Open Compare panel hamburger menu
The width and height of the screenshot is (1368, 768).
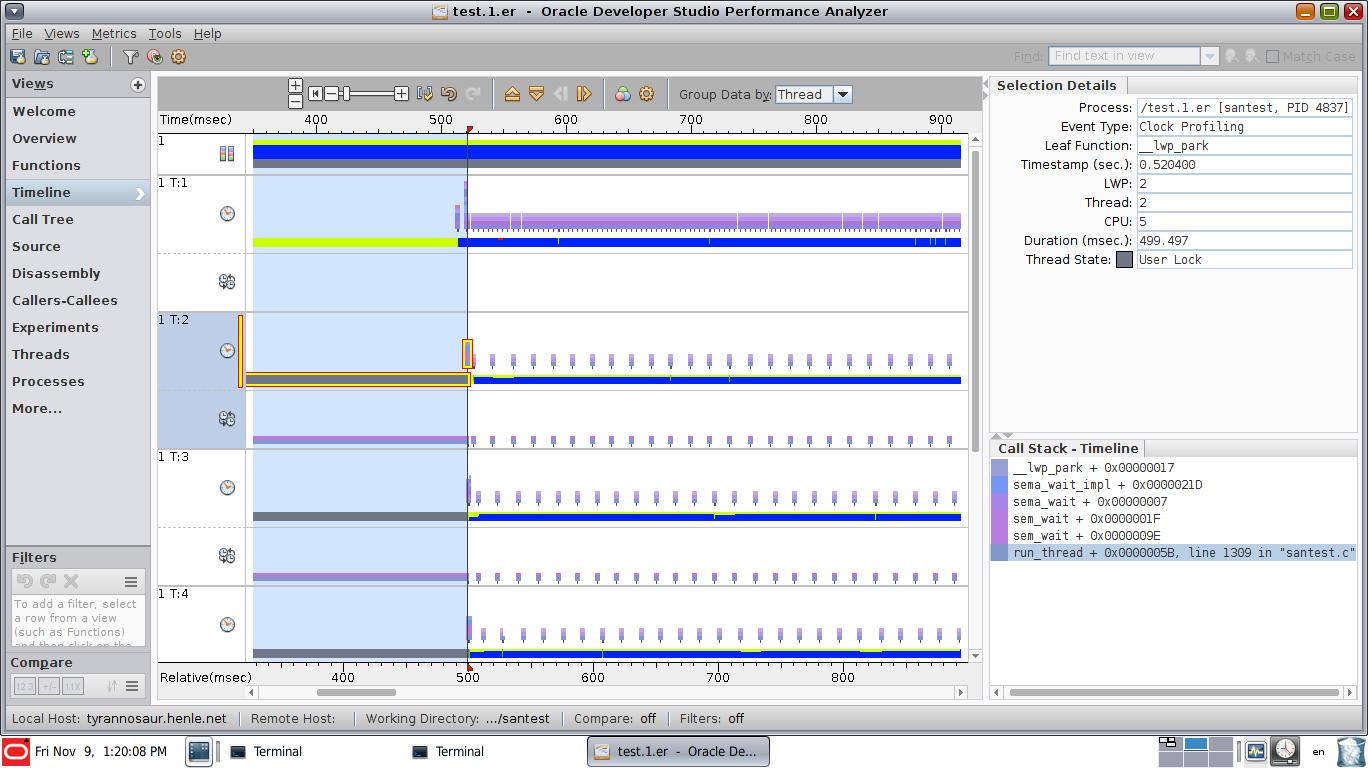[x=131, y=686]
